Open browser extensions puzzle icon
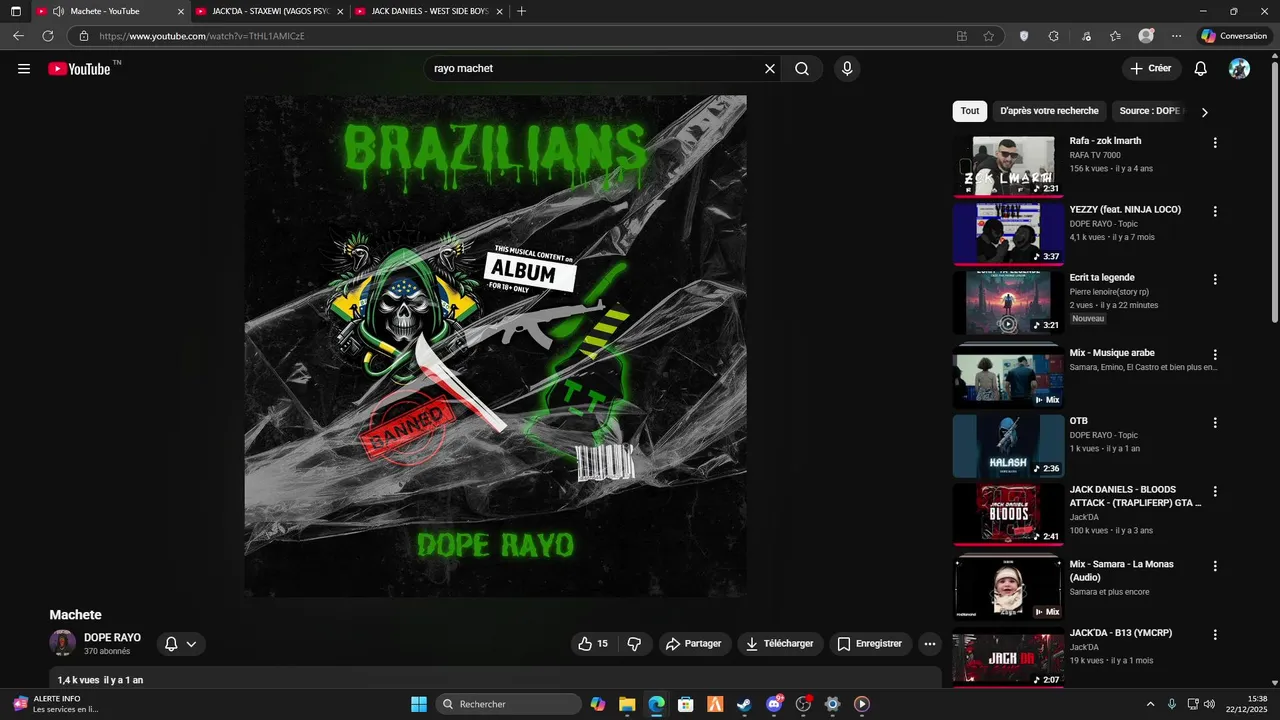Viewport: 1280px width, 720px height. 1053,36
